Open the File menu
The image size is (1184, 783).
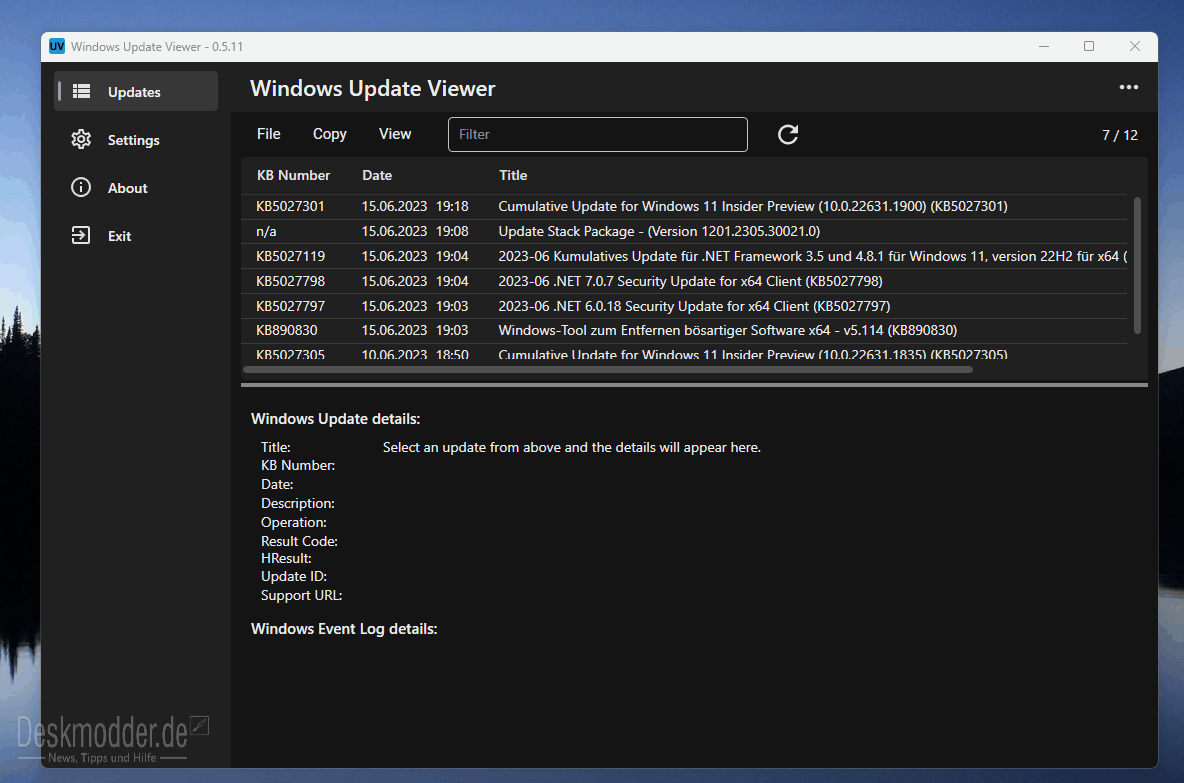point(269,134)
